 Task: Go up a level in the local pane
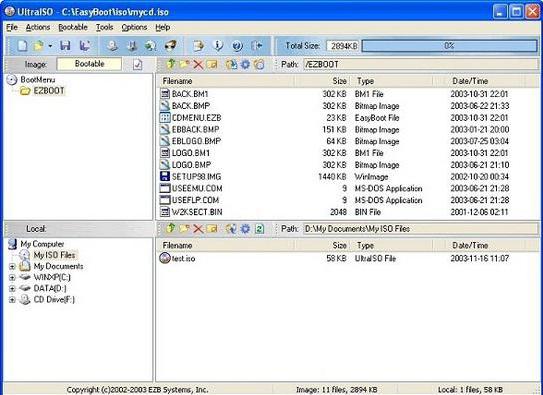coord(171,228)
